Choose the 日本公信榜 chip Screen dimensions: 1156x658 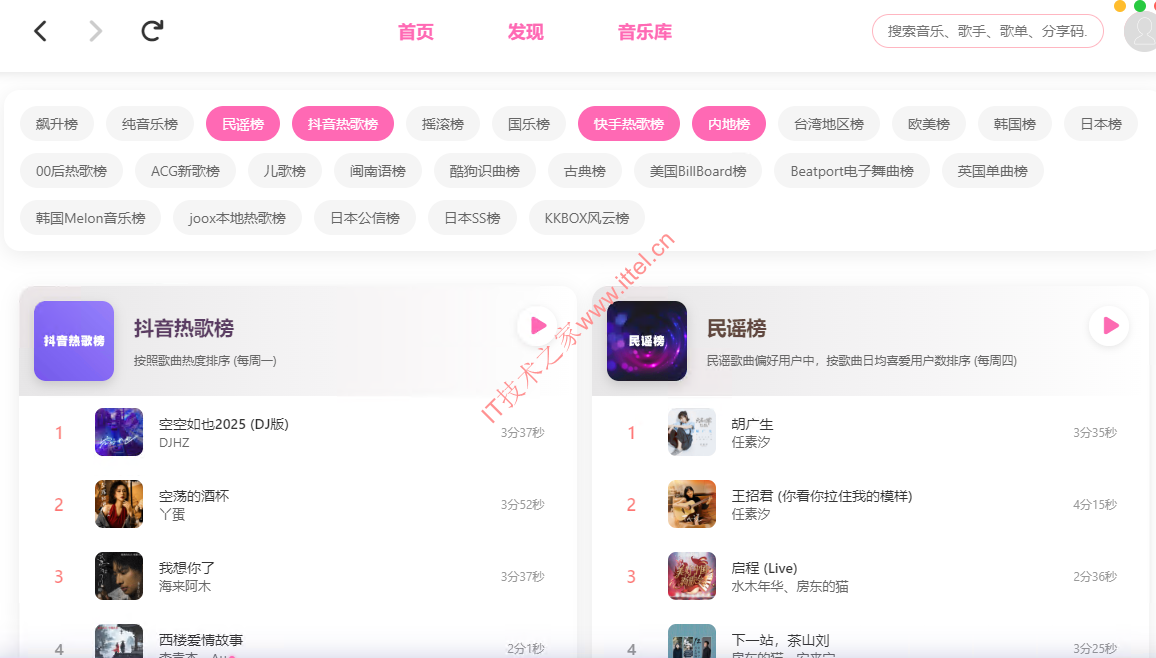[365, 218]
